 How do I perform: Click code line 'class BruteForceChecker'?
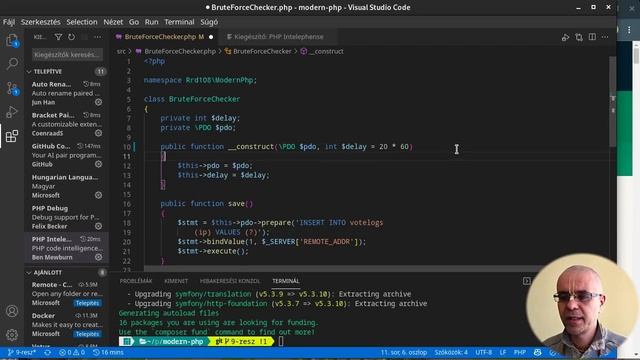[192, 99]
